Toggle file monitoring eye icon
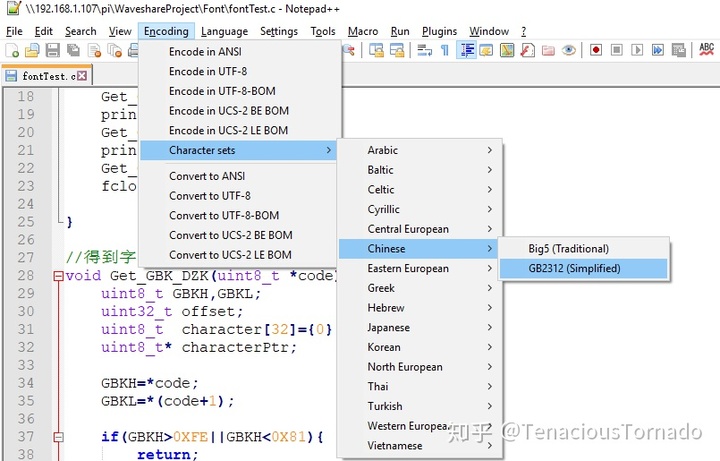Viewport: 720px width, 461px height. click(x=568, y=50)
